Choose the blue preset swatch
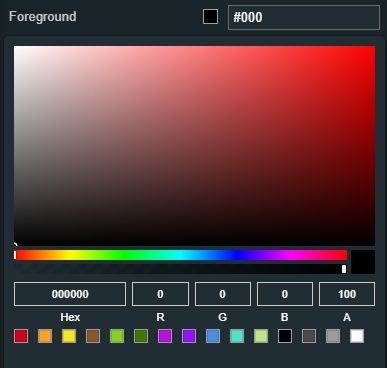 coord(213,336)
